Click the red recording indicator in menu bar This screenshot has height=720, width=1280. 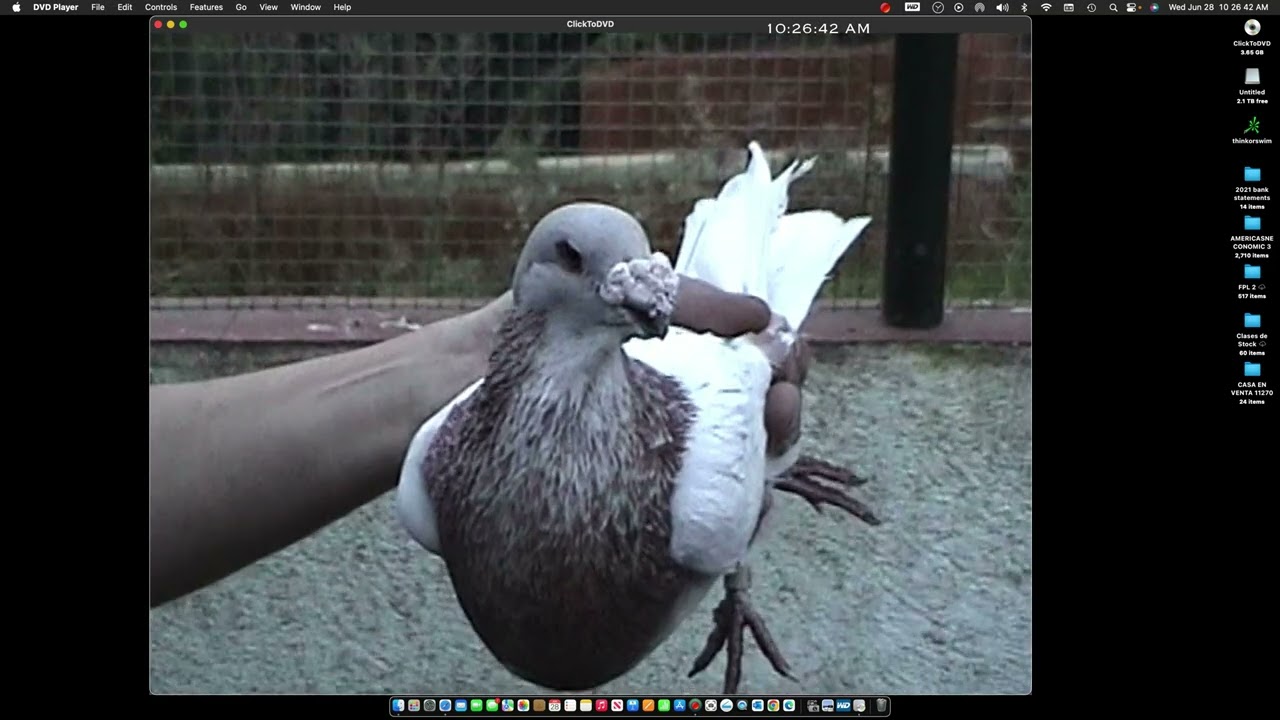(x=885, y=7)
